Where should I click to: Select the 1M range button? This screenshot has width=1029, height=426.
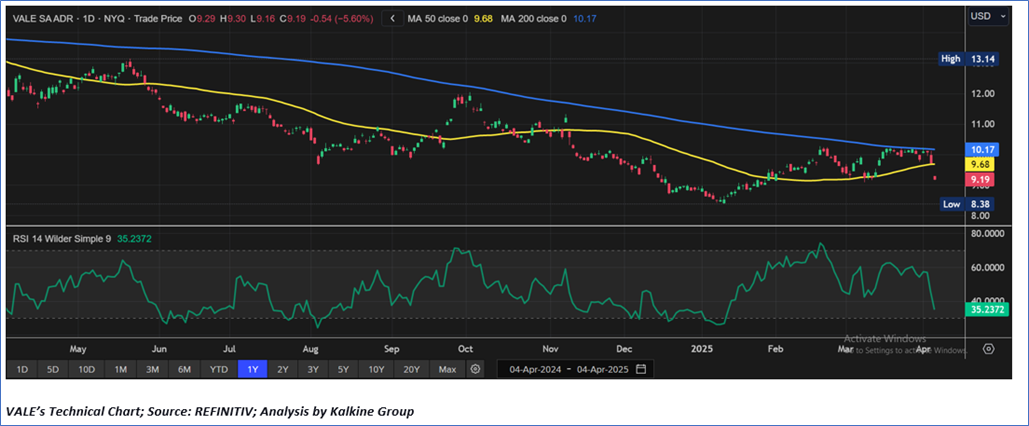pos(120,369)
